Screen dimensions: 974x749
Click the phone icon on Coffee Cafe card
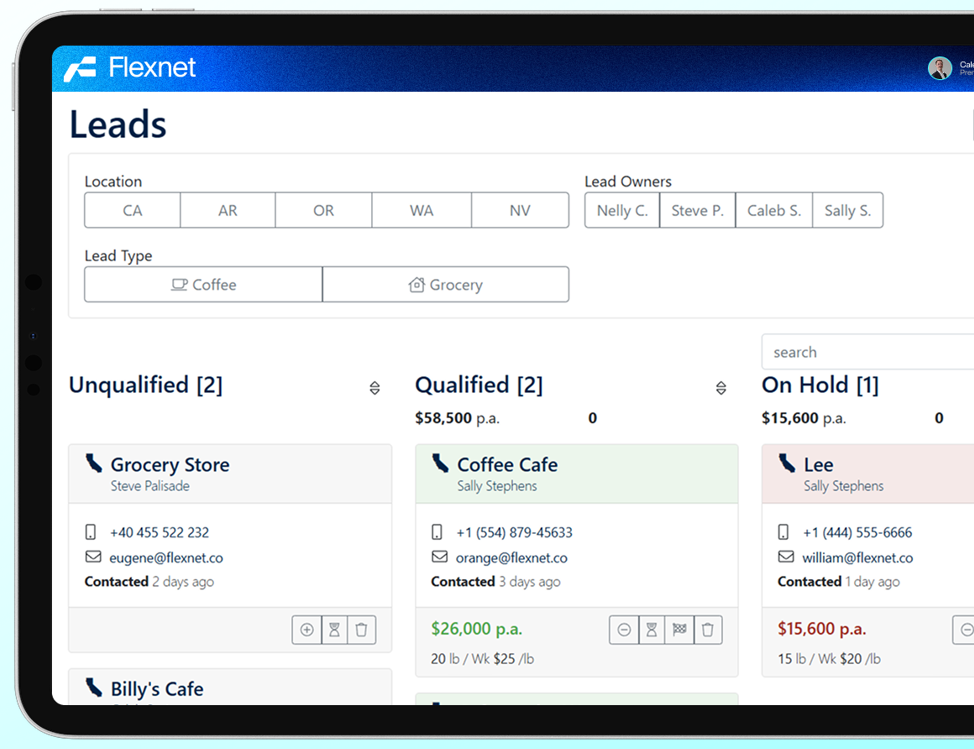tap(437, 532)
